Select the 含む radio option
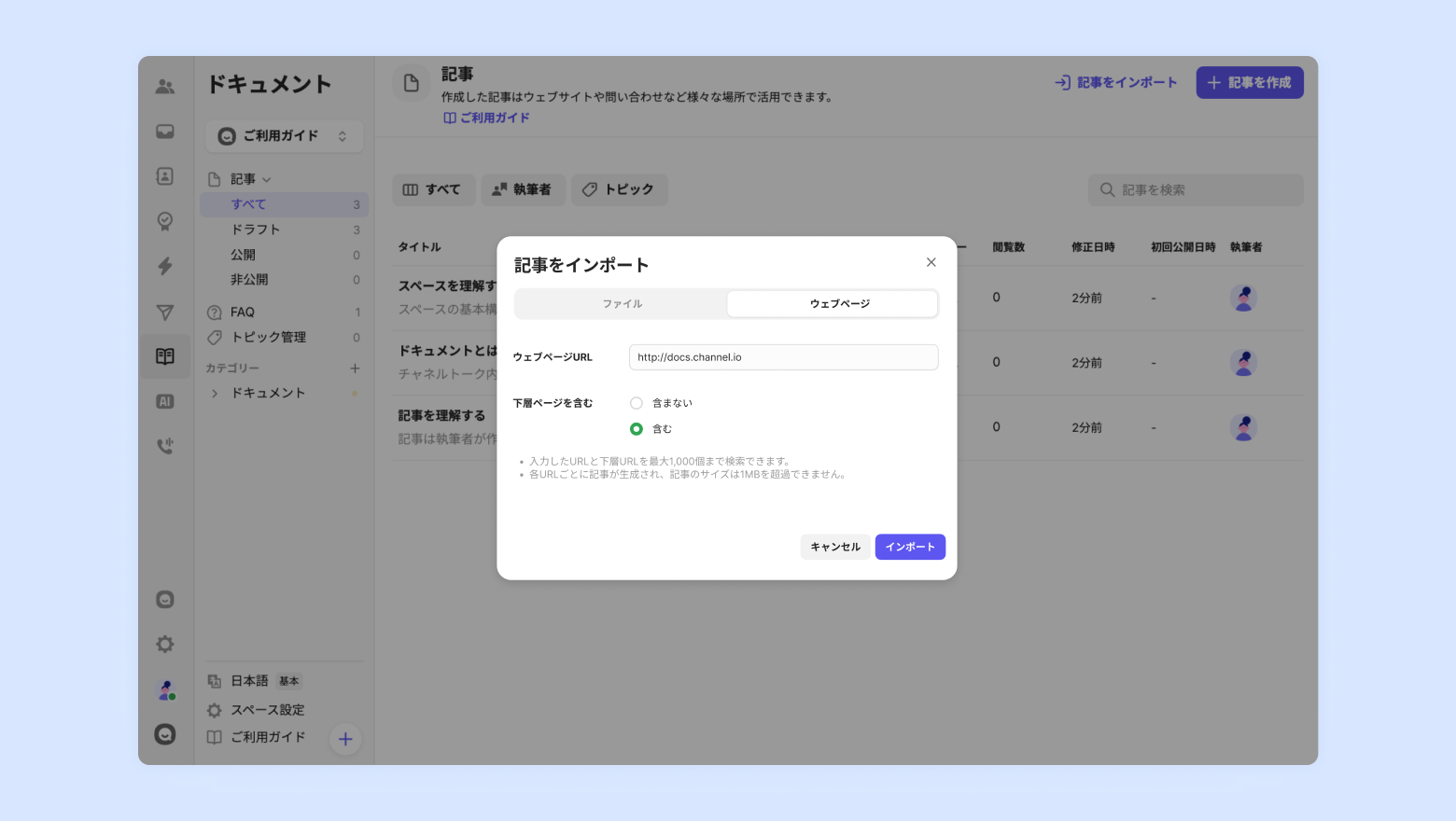The image size is (1456, 821). coord(637,429)
